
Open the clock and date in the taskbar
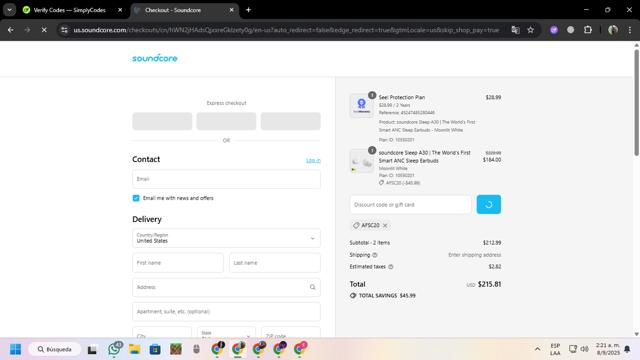point(608,349)
